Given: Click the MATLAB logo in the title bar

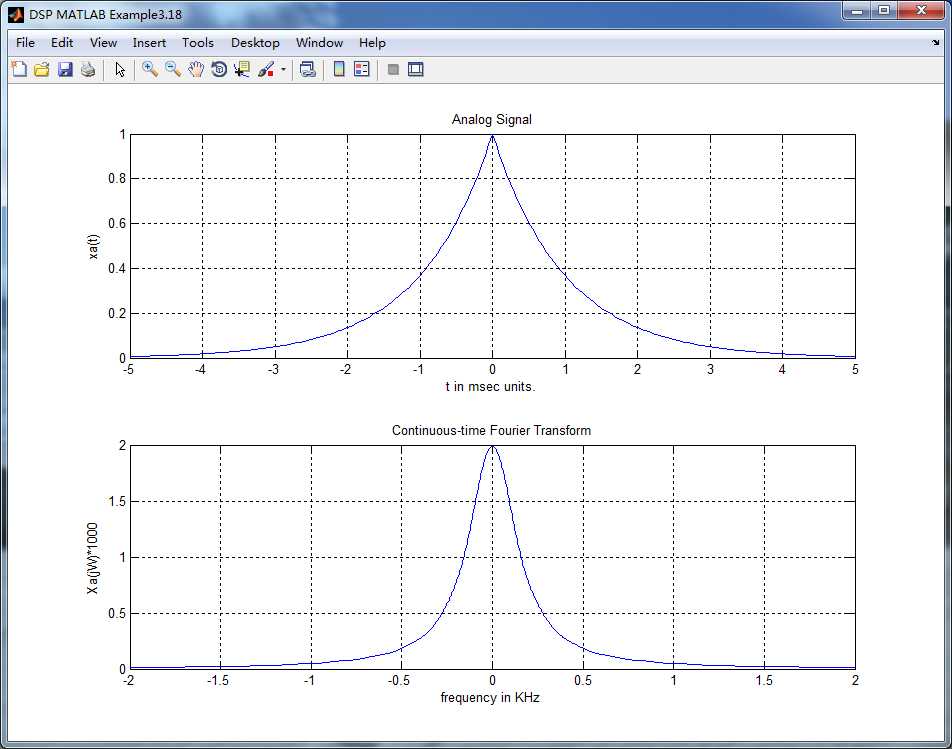Looking at the screenshot, I should coord(16,14).
